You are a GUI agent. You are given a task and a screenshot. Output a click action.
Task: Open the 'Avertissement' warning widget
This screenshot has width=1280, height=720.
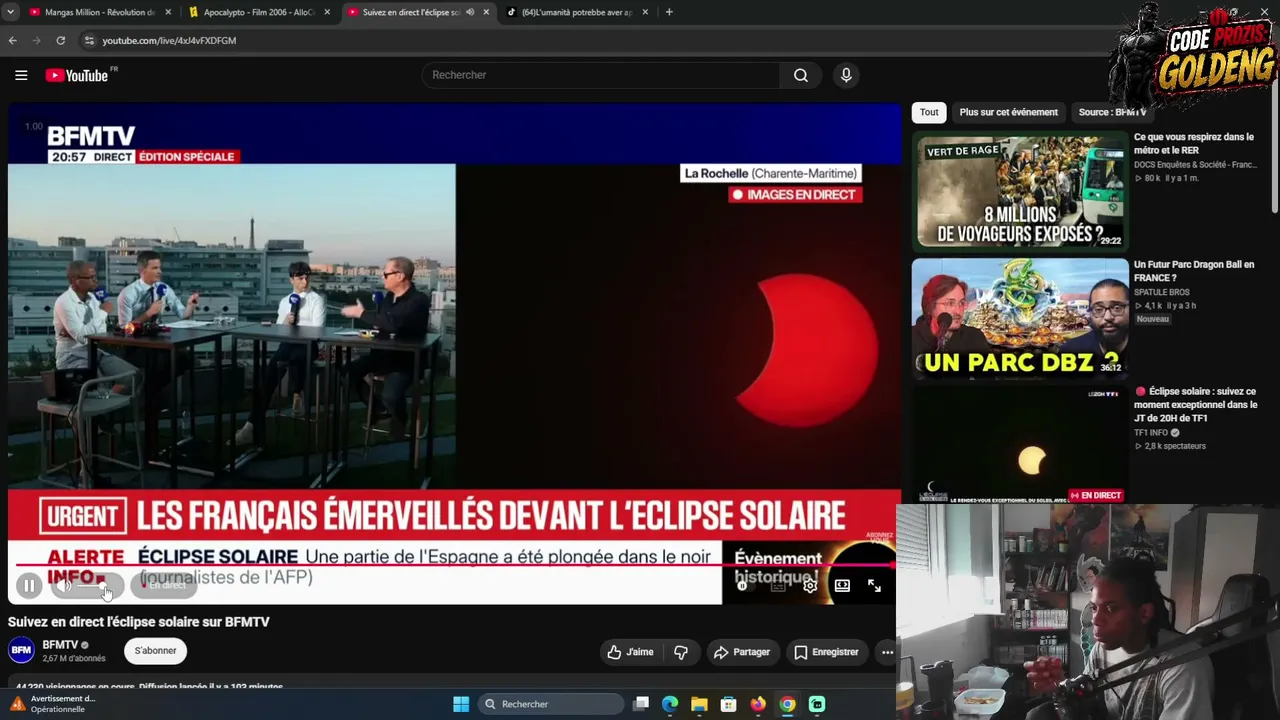tap(55, 704)
